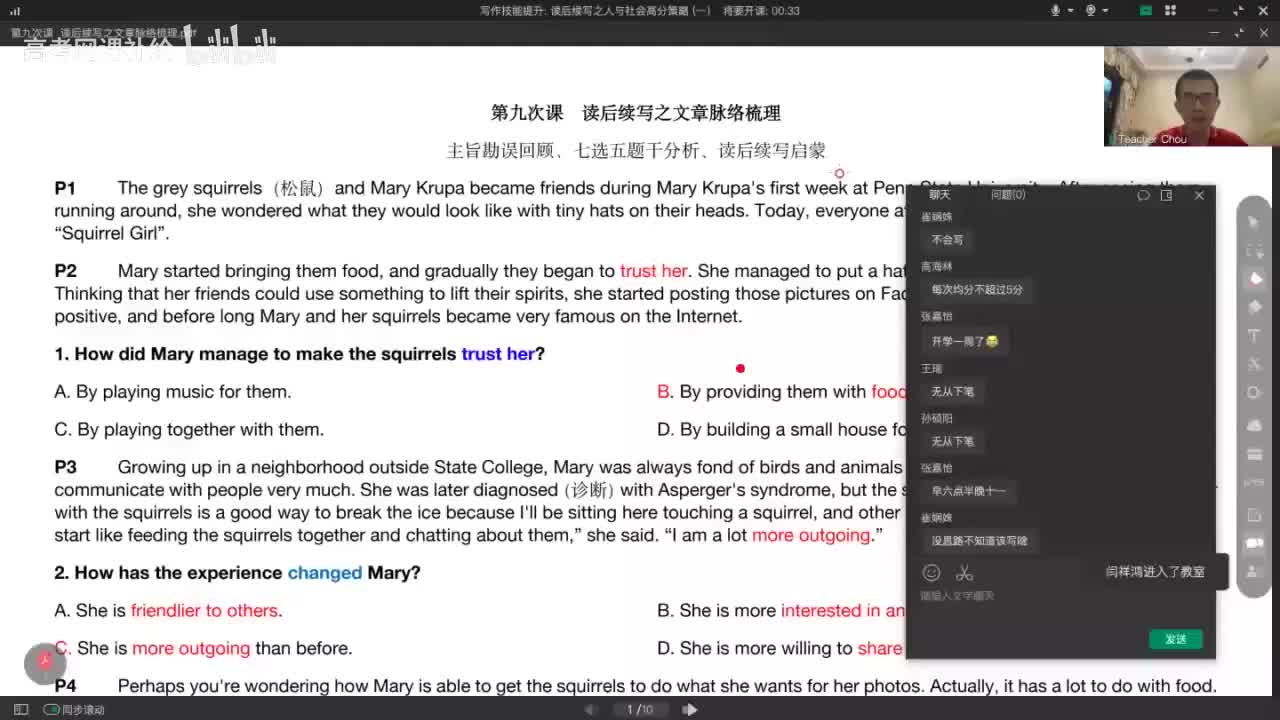Viewport: 1280px width, 720px height.
Task: Send message with the 发送 button
Action: (1176, 639)
